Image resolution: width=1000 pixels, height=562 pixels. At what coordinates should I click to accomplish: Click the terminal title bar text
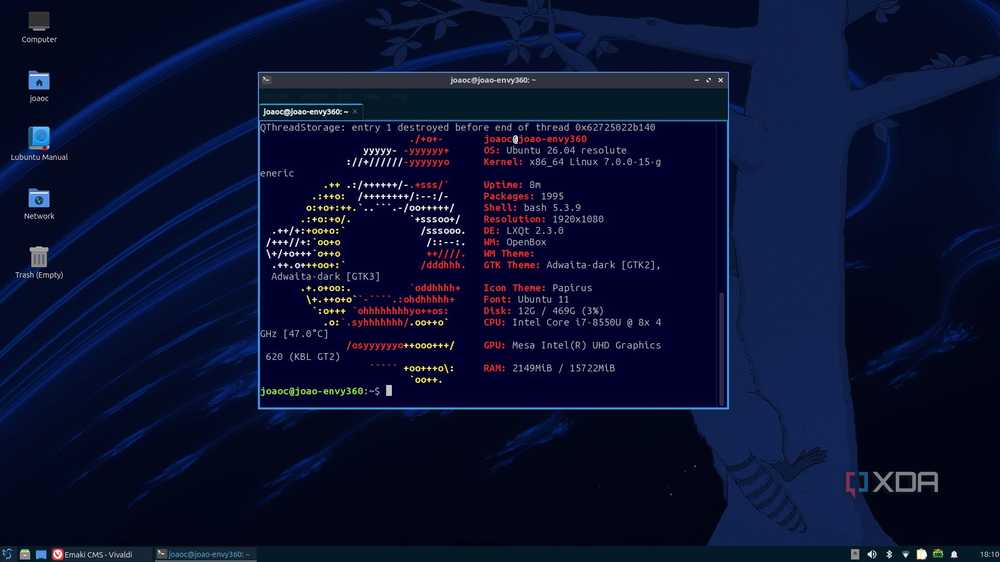click(x=493, y=80)
